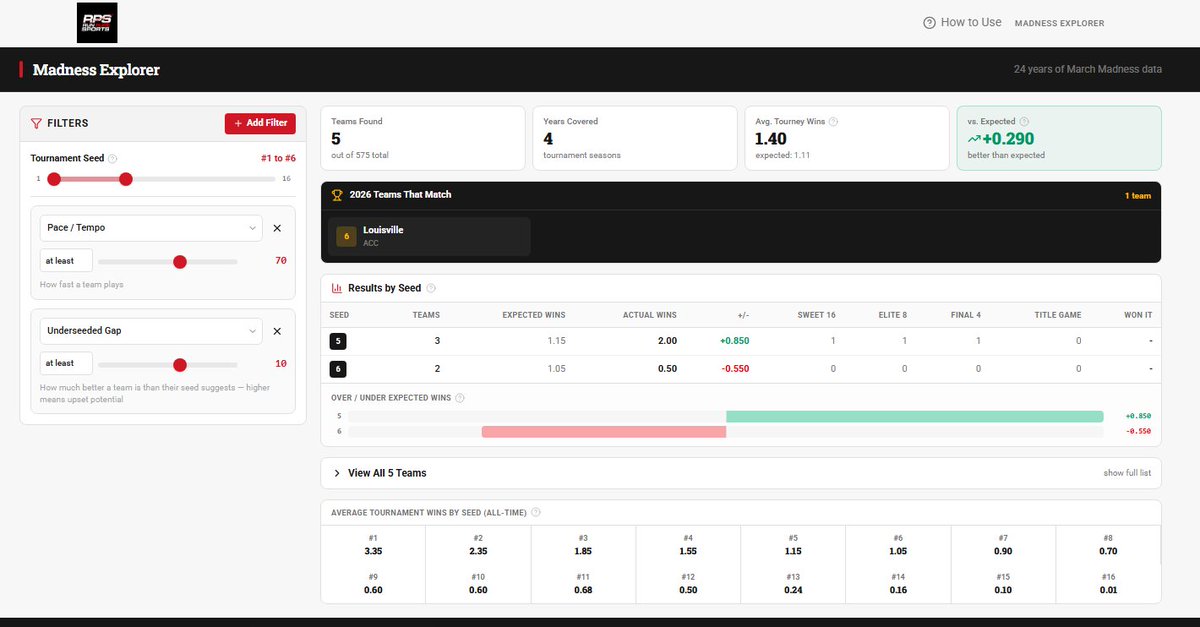
Task: Open the Pace / Tempo filter dropdown
Action: point(151,228)
